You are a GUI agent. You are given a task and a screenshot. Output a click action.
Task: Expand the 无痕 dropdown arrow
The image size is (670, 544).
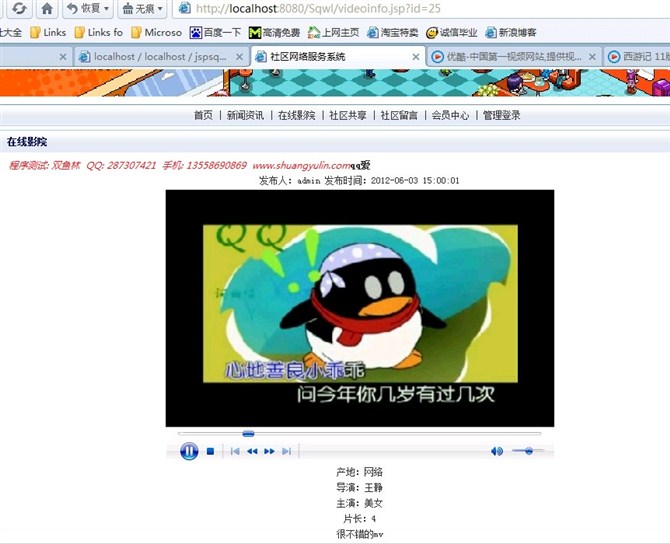coord(160,9)
